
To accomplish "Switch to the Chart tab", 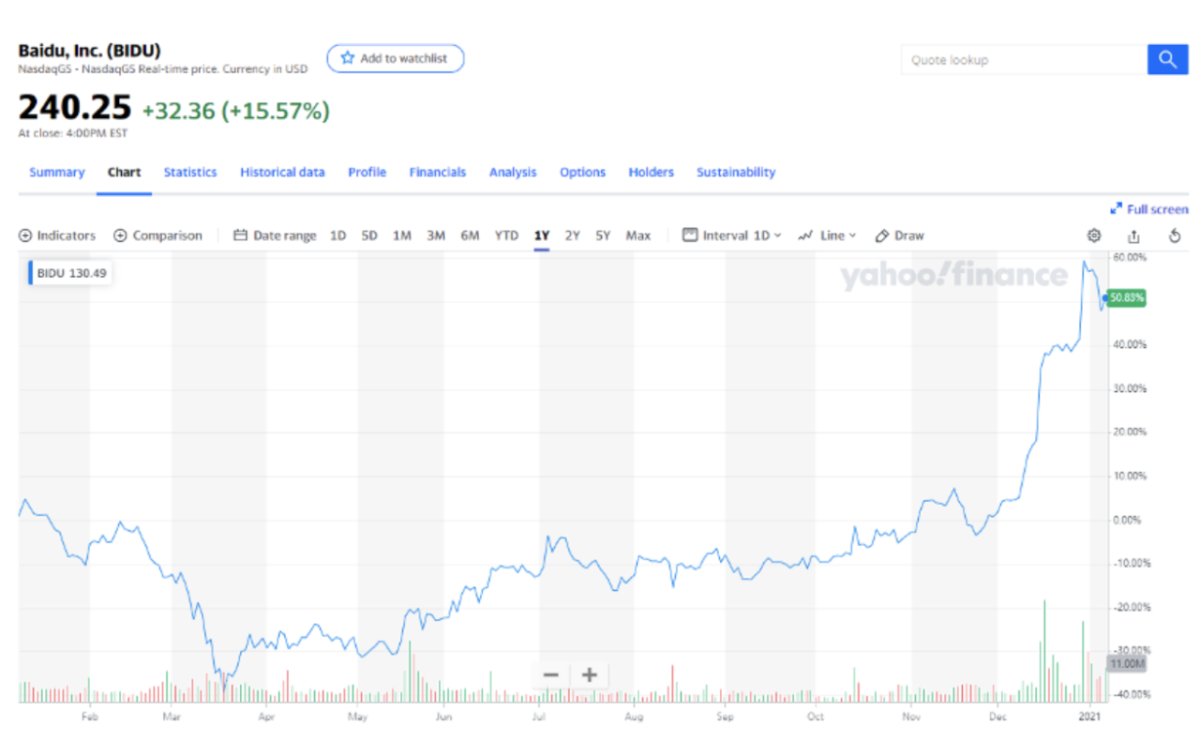I will point(125,172).
